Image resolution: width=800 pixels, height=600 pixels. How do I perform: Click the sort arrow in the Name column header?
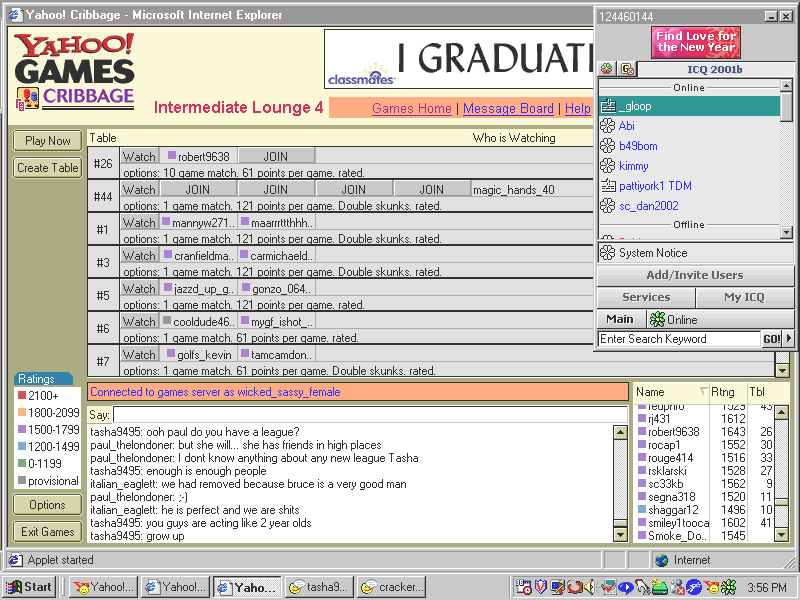[x=703, y=391]
